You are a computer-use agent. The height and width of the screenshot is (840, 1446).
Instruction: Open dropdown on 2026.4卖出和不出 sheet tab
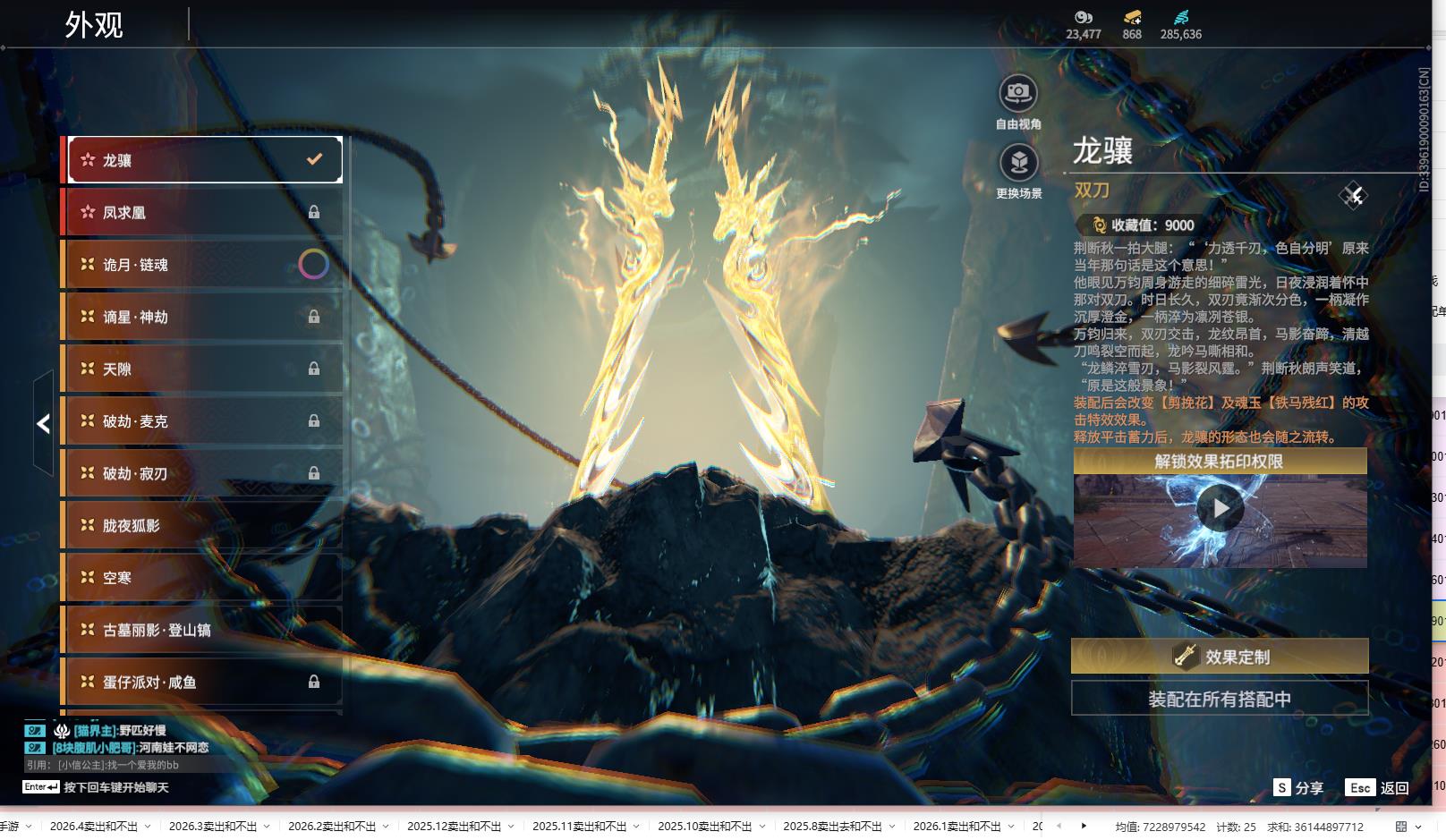pos(148,827)
